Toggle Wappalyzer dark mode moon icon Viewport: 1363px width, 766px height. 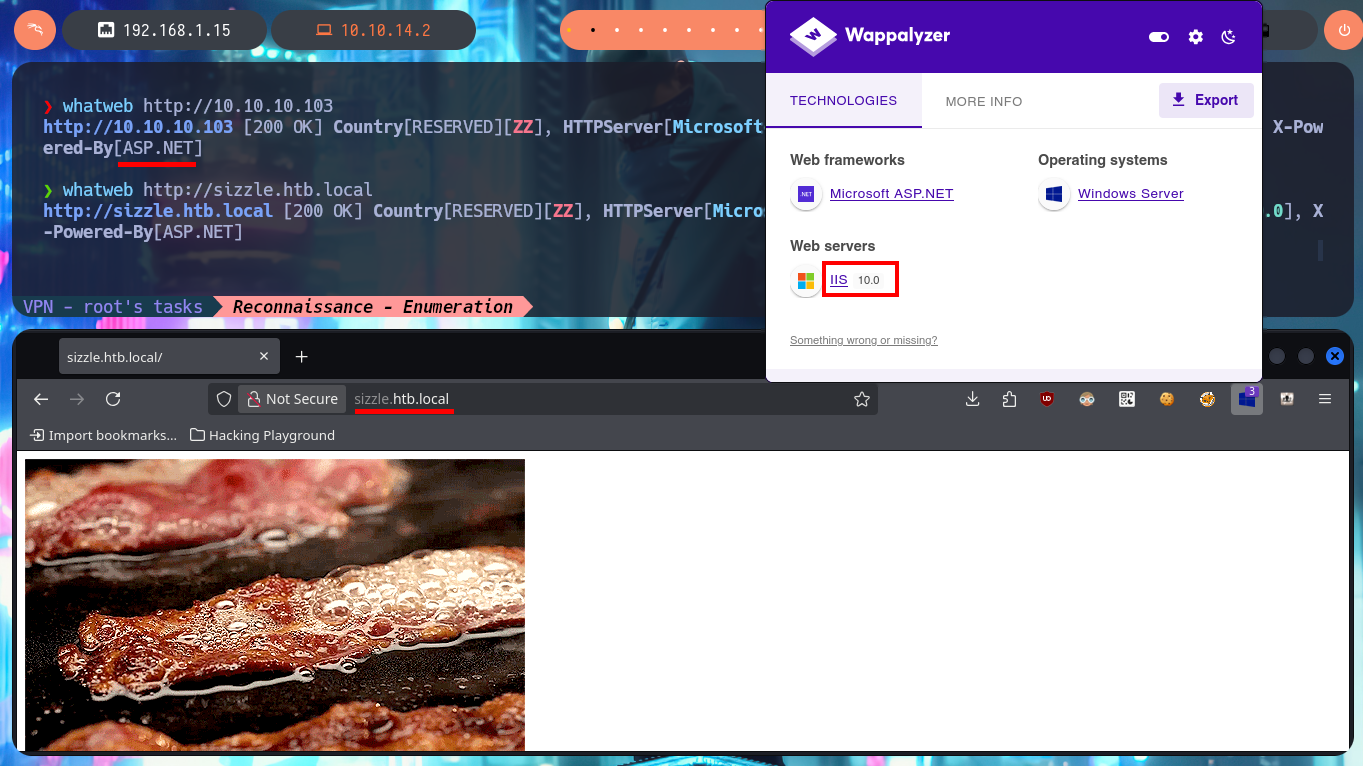click(x=1229, y=37)
